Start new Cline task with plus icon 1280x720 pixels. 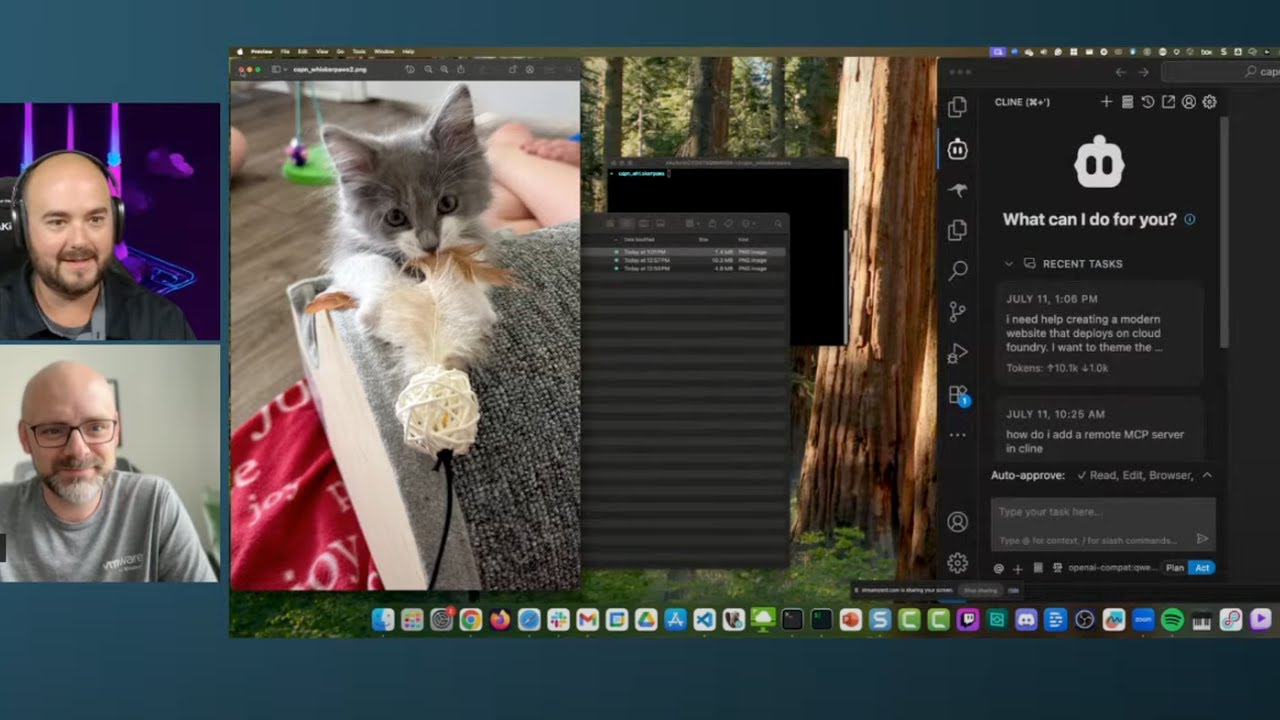click(x=1106, y=102)
